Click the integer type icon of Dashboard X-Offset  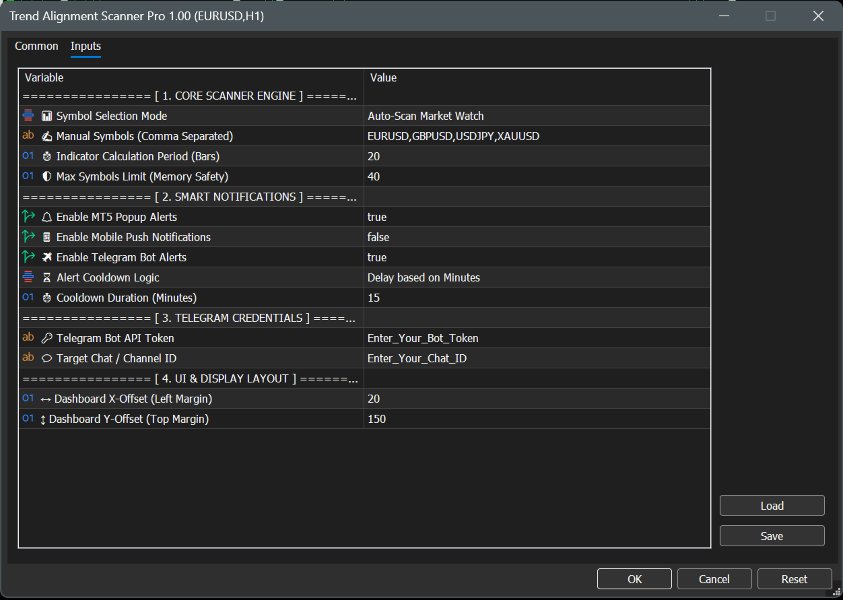[x=28, y=398]
